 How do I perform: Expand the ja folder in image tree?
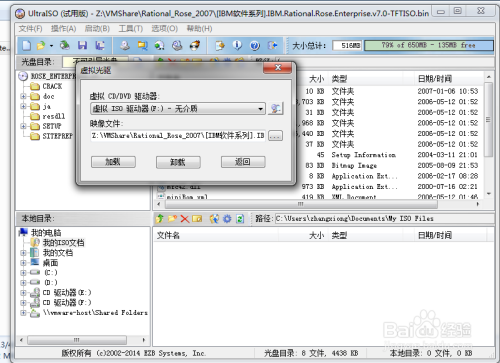23,106
